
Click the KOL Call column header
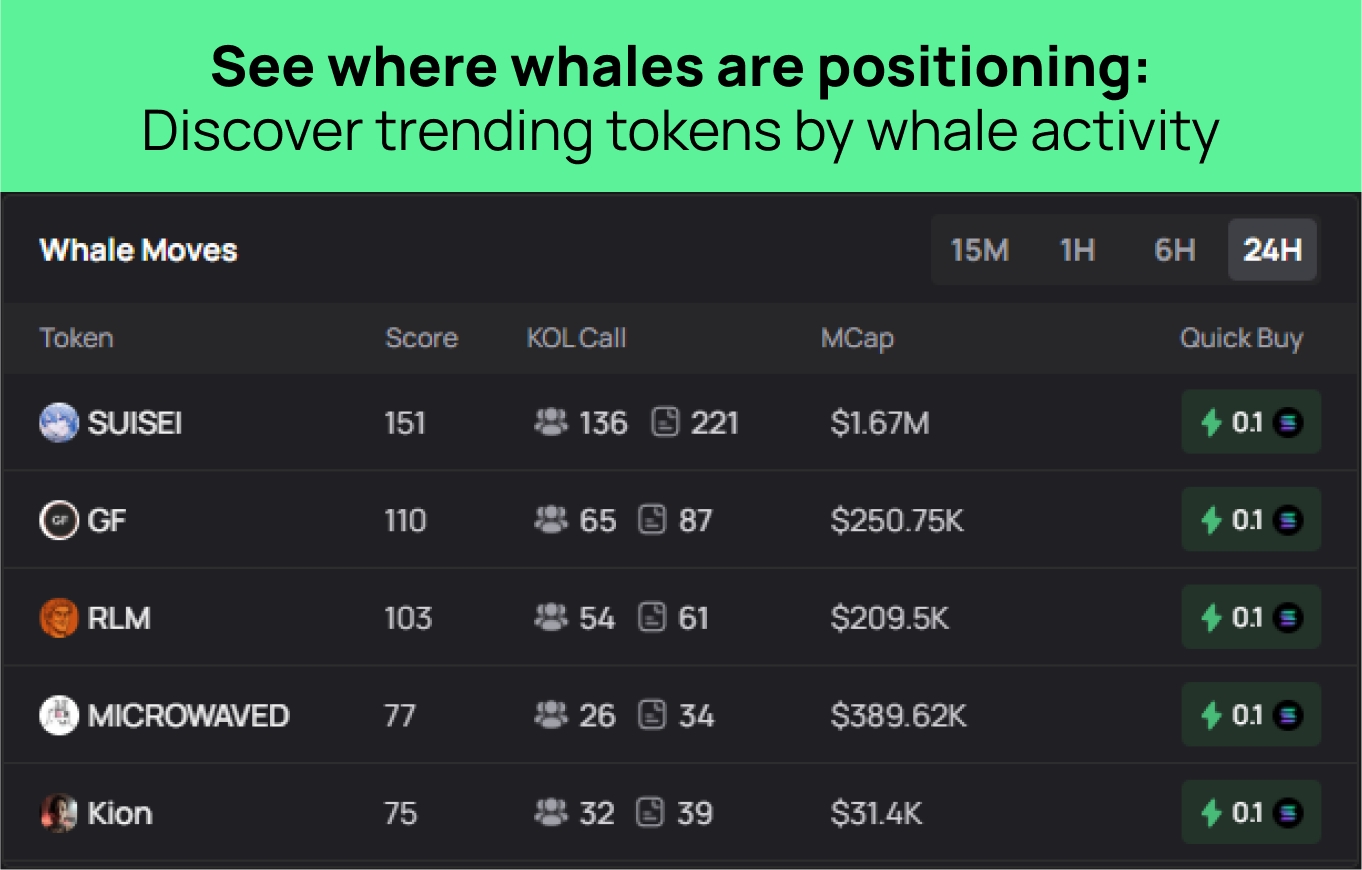[x=576, y=338]
